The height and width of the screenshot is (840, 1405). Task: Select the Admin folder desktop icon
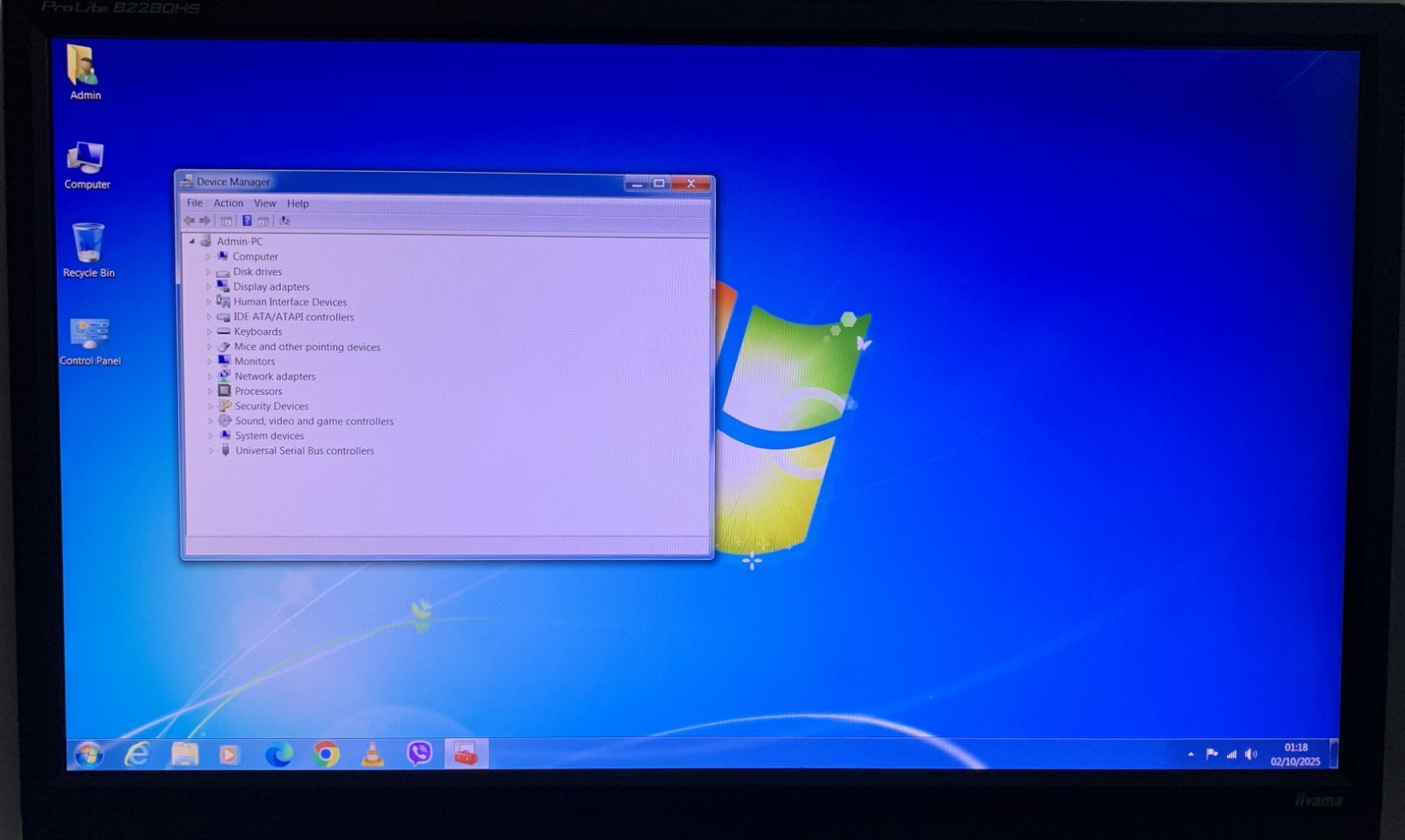point(85,73)
